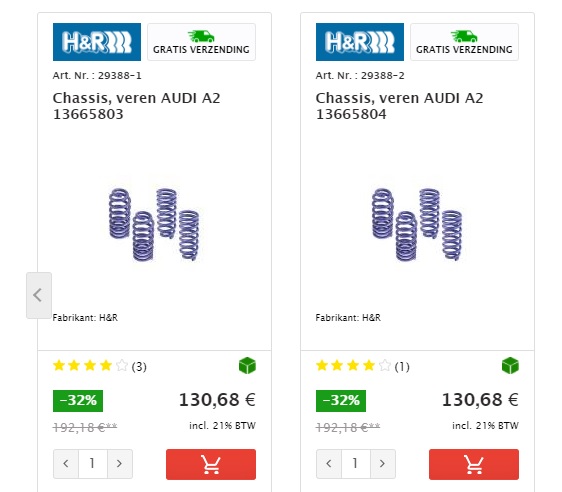The height and width of the screenshot is (492, 562).
Task: Open Chassis, veren AUDI A2 13665803 title
Action: (x=137, y=106)
